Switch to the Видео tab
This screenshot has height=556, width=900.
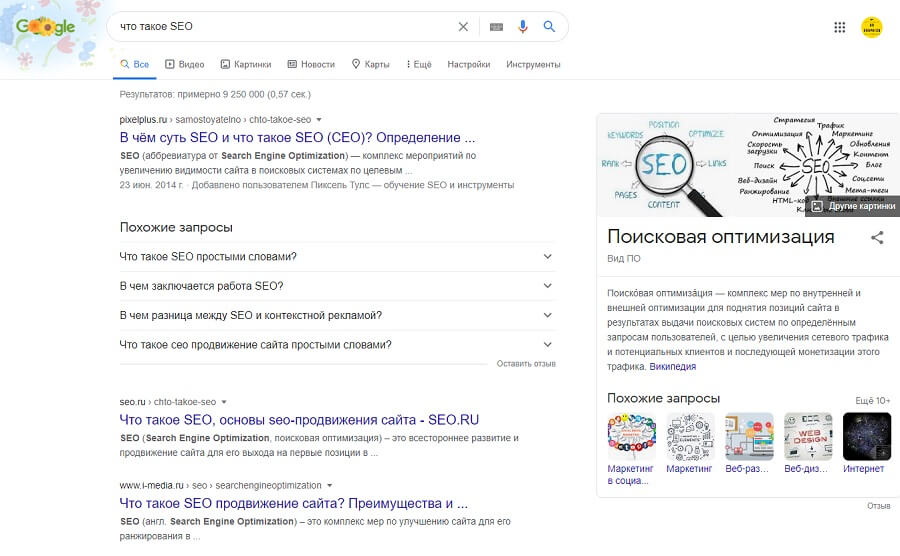(185, 64)
